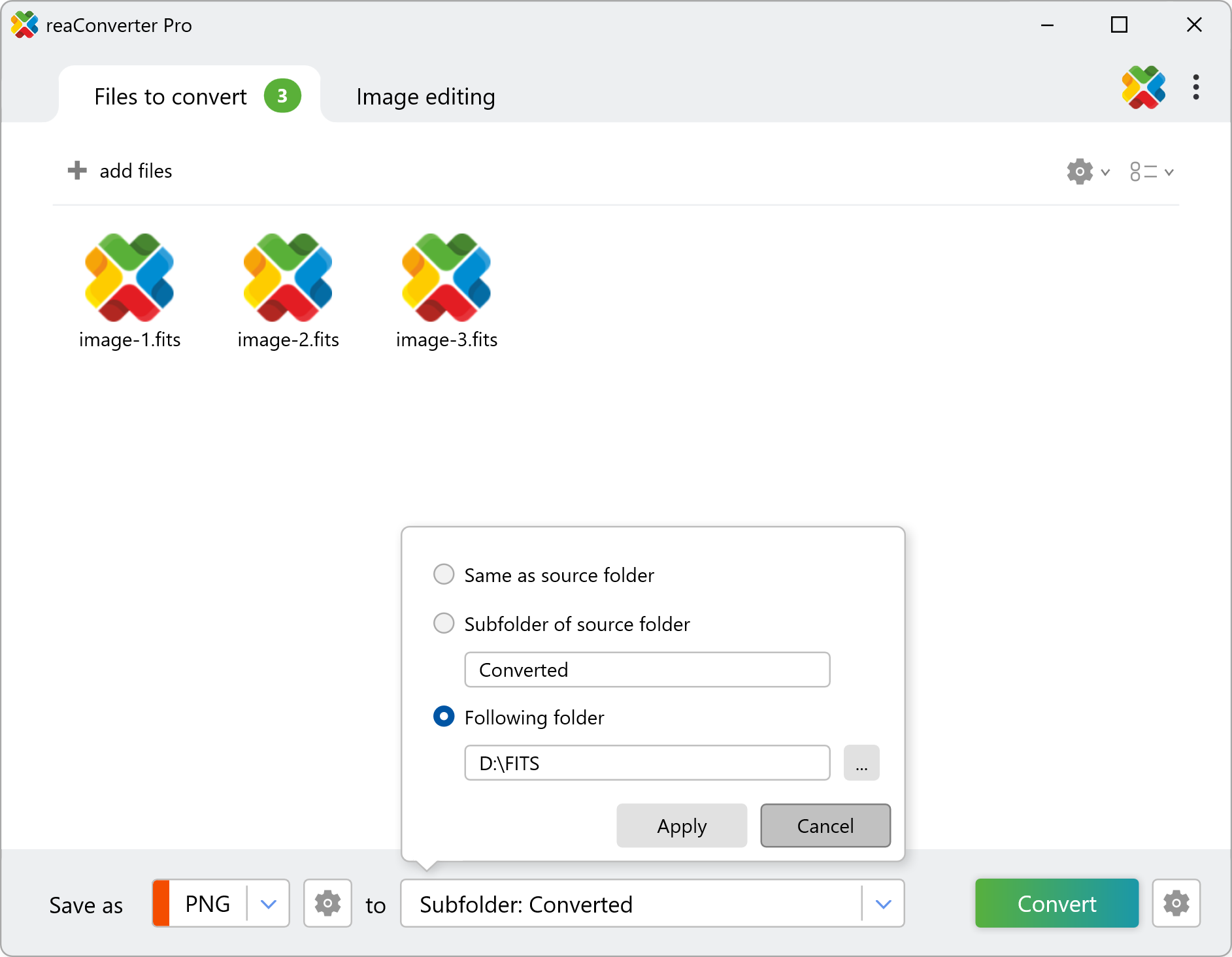Click the D:\FITS folder path field
The height and width of the screenshot is (957, 1232).
[646, 763]
